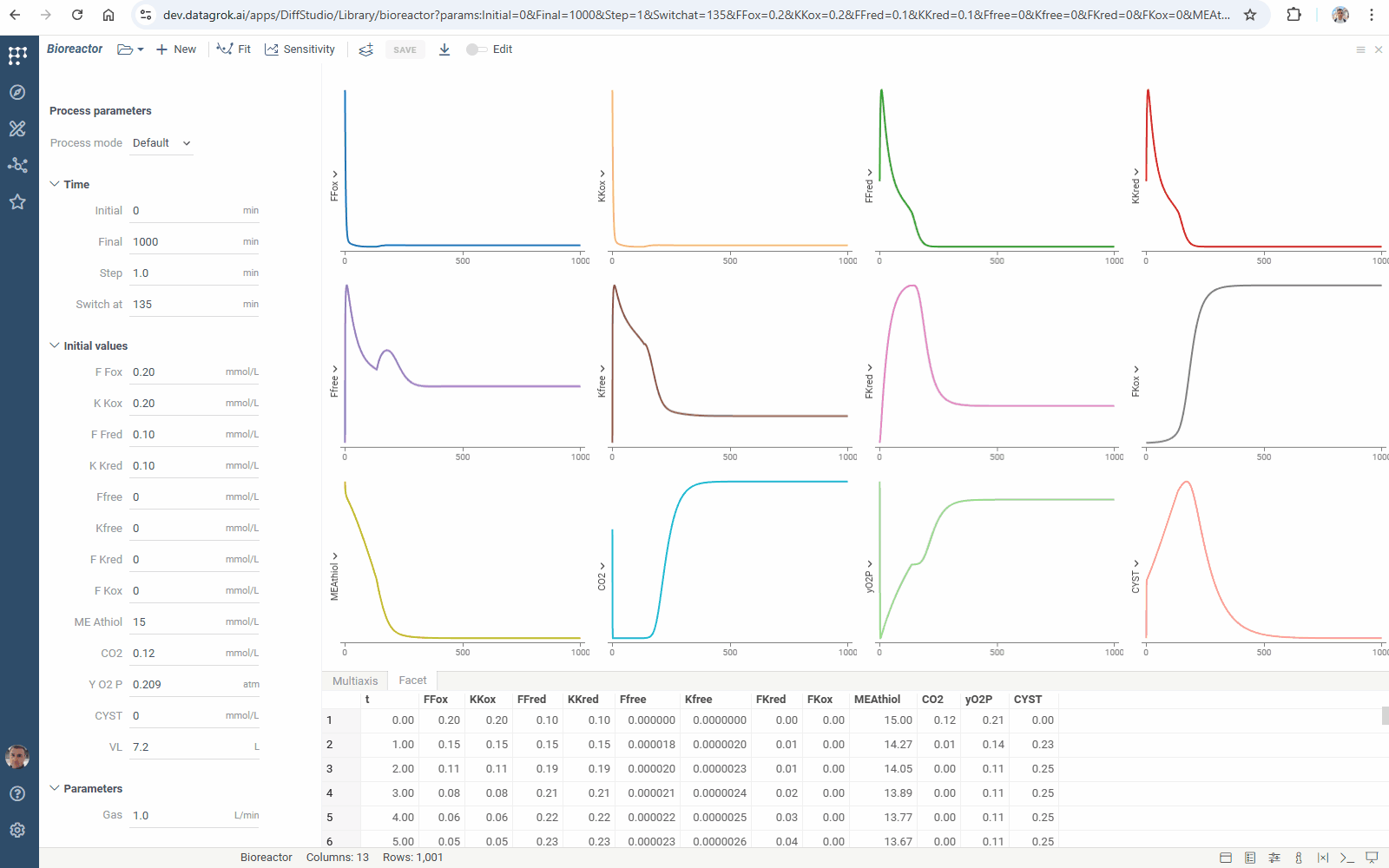The height and width of the screenshot is (868, 1389).
Task: Open the Process mode dropdown
Action: click(x=161, y=143)
